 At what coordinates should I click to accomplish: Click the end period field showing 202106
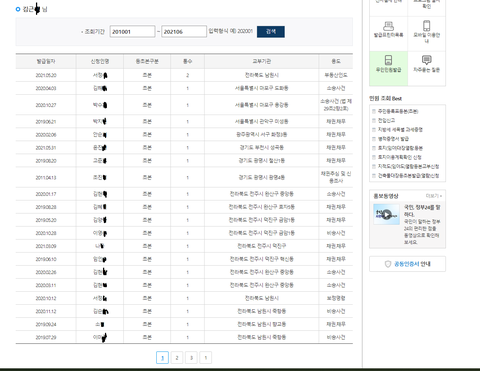(184, 32)
